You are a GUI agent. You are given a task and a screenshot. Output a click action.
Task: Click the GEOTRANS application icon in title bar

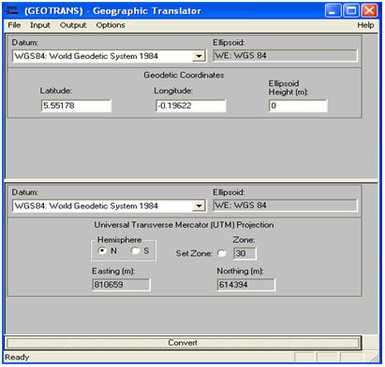click(x=13, y=11)
